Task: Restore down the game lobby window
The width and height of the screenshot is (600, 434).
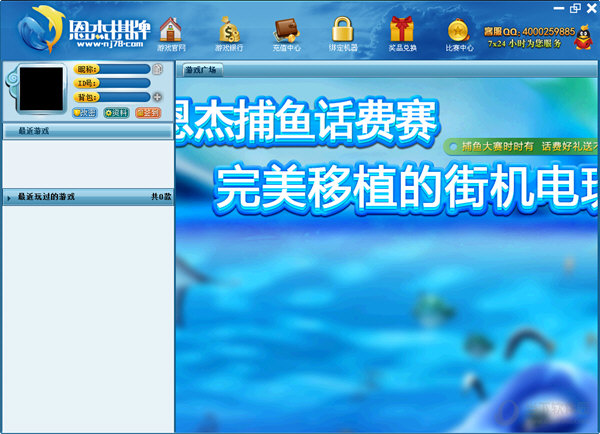Action: pyautogui.click(x=575, y=8)
